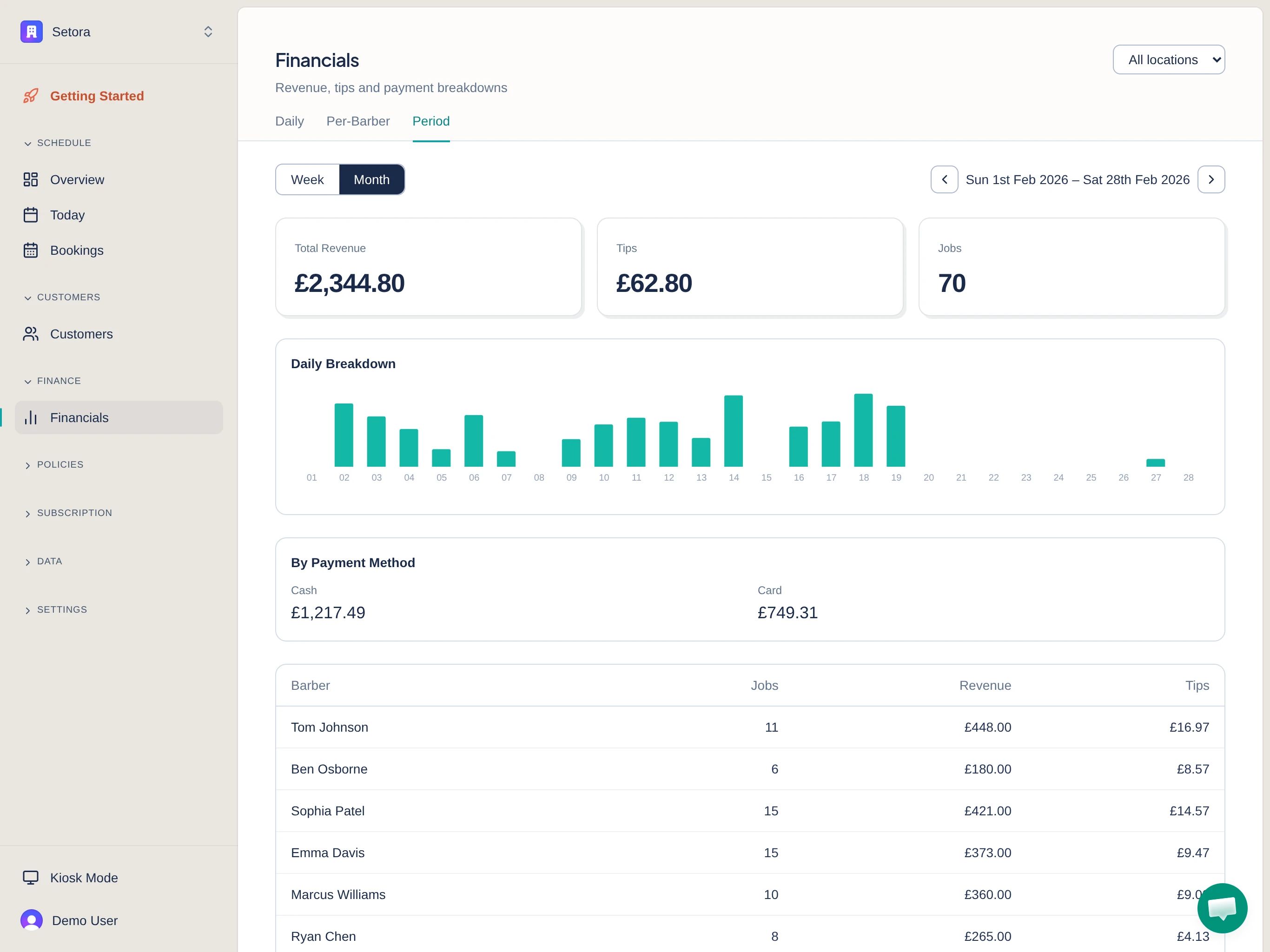Advance to next month with right arrow
Screen dimensions: 1270x952
tap(1211, 179)
